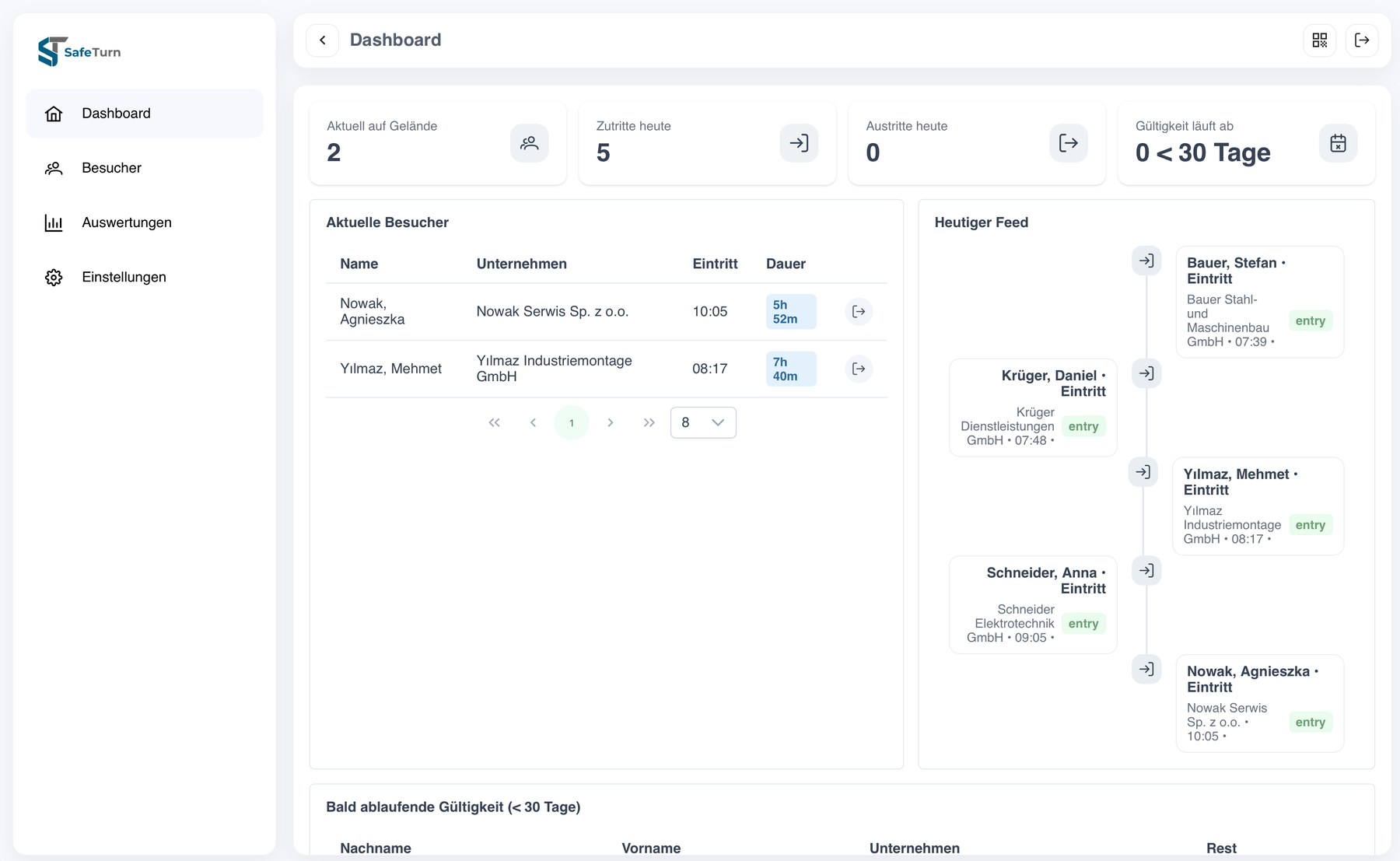Click the 08:17 entry time cell
This screenshot has width=1400, height=861.
[x=710, y=369]
